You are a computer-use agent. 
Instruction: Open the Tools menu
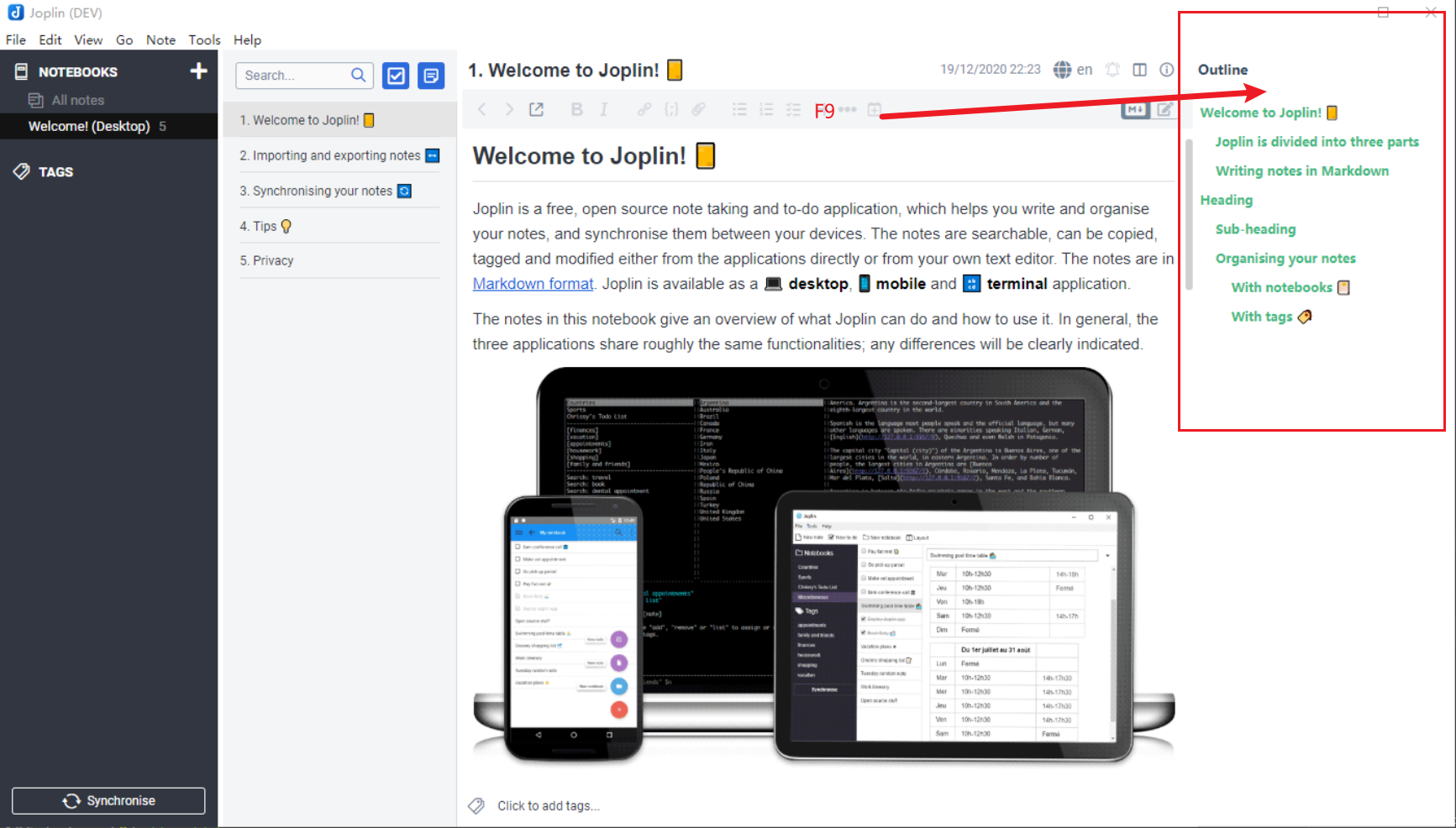click(204, 39)
